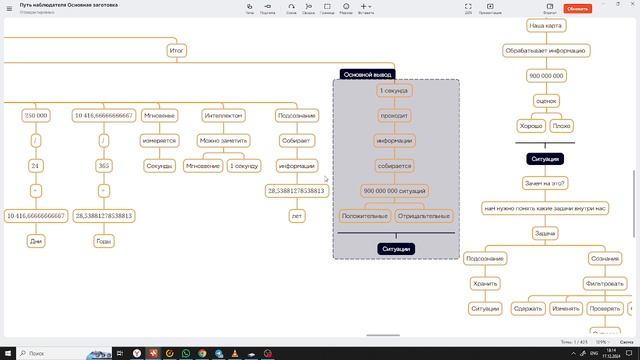The height and width of the screenshot is (360, 640).
Task: Select the Summary tool
Action: (309, 8)
